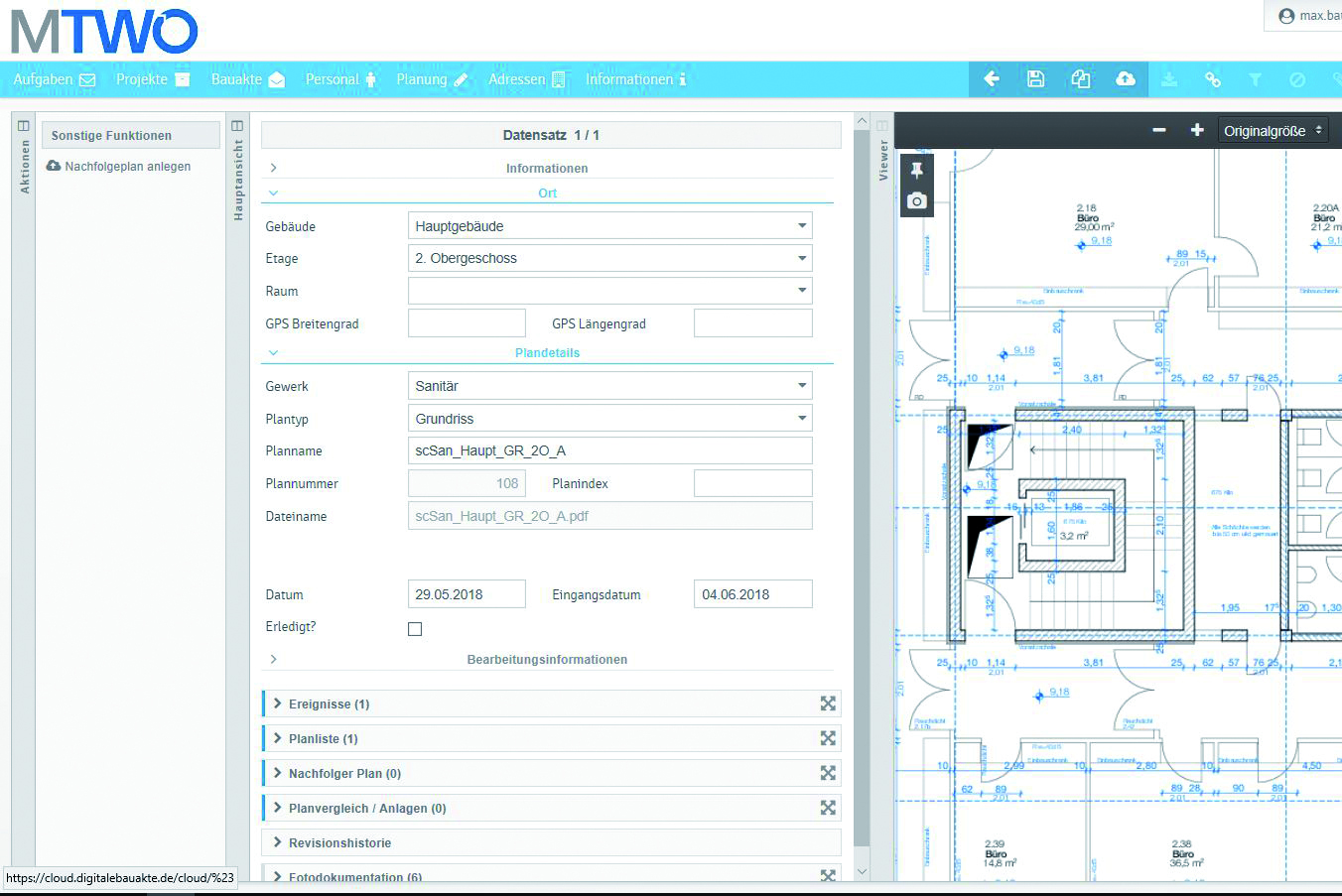Zoom in with the plus icon

pyautogui.click(x=1196, y=131)
